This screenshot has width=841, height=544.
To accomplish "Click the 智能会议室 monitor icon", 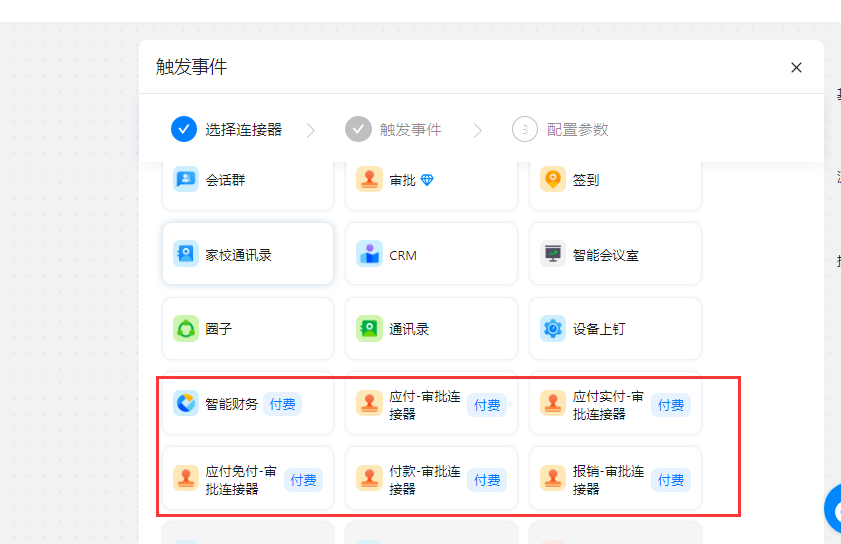I will (553, 254).
